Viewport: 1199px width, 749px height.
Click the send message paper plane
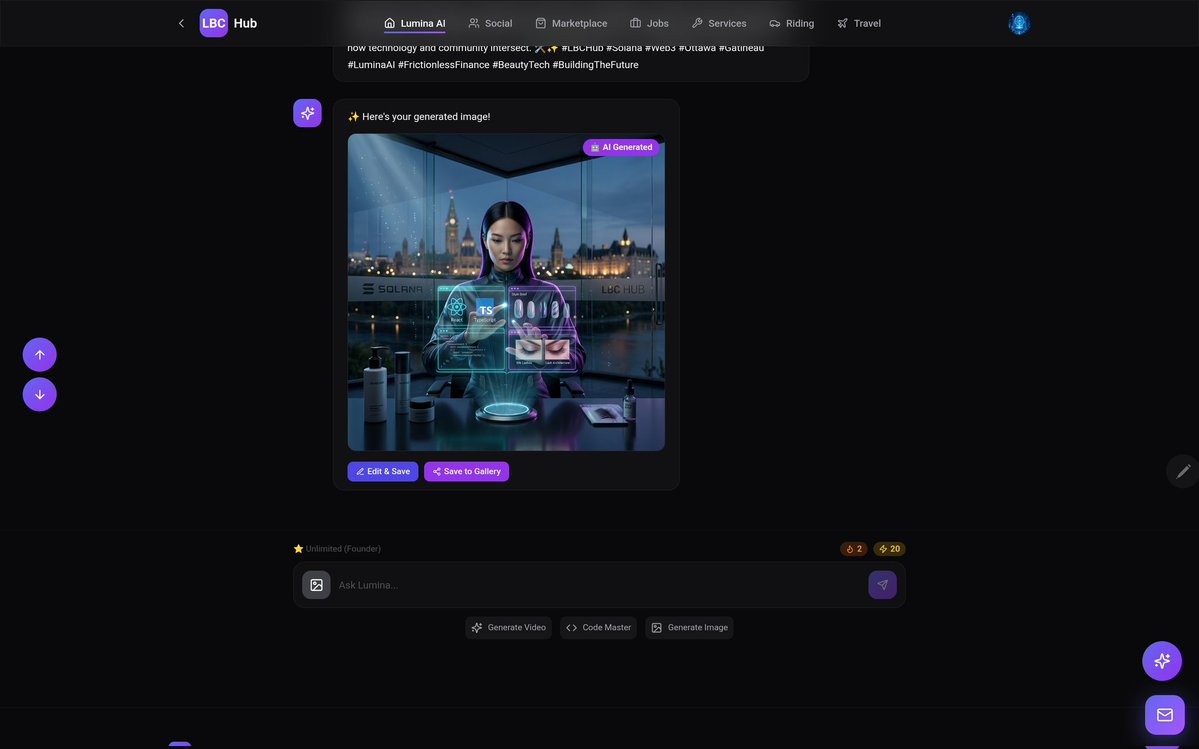pos(882,585)
